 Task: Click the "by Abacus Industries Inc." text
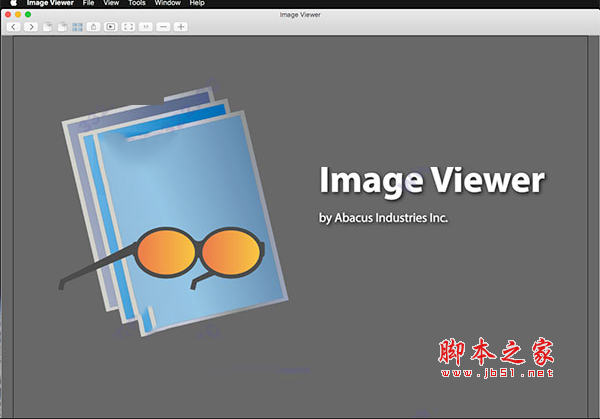(383, 218)
